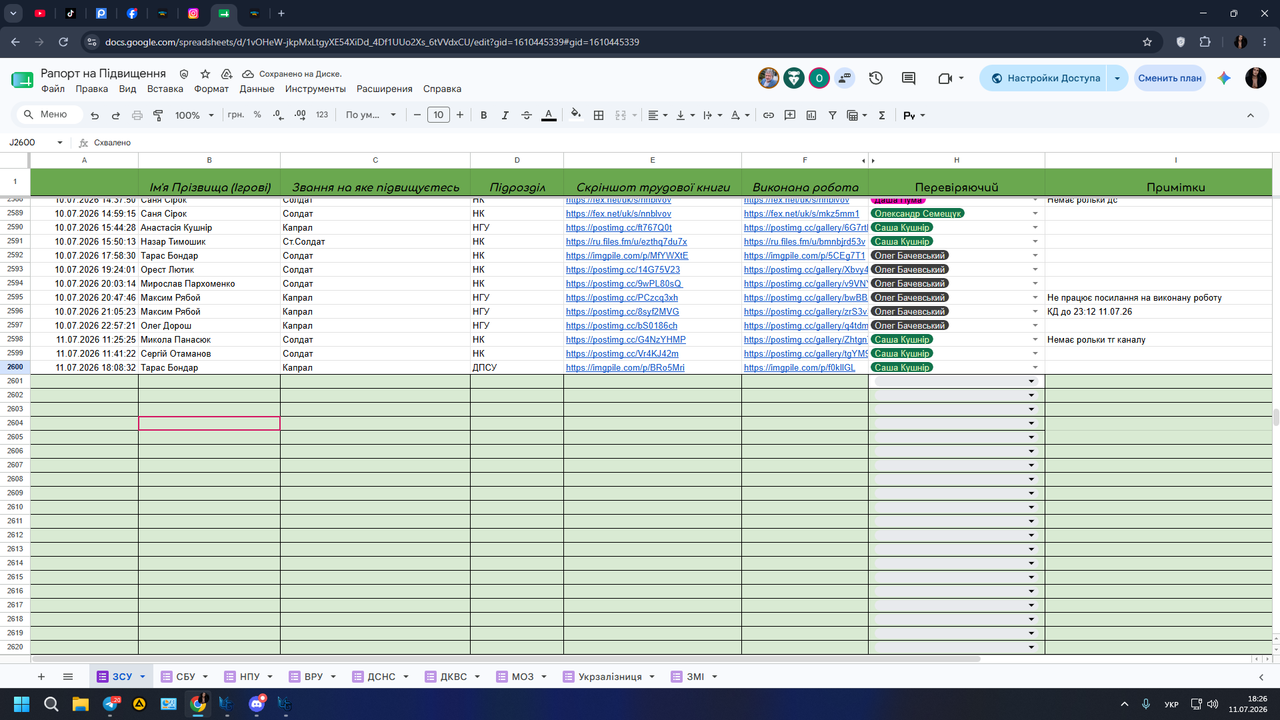Click the cloud saved status icon

pos(247,74)
